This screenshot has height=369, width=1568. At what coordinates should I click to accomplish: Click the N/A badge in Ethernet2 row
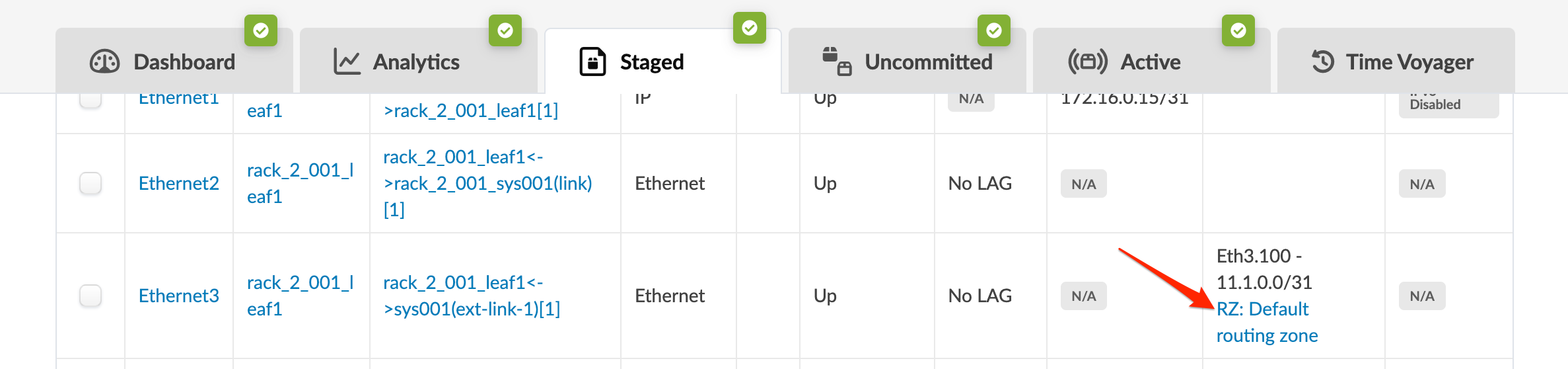[x=1083, y=184]
